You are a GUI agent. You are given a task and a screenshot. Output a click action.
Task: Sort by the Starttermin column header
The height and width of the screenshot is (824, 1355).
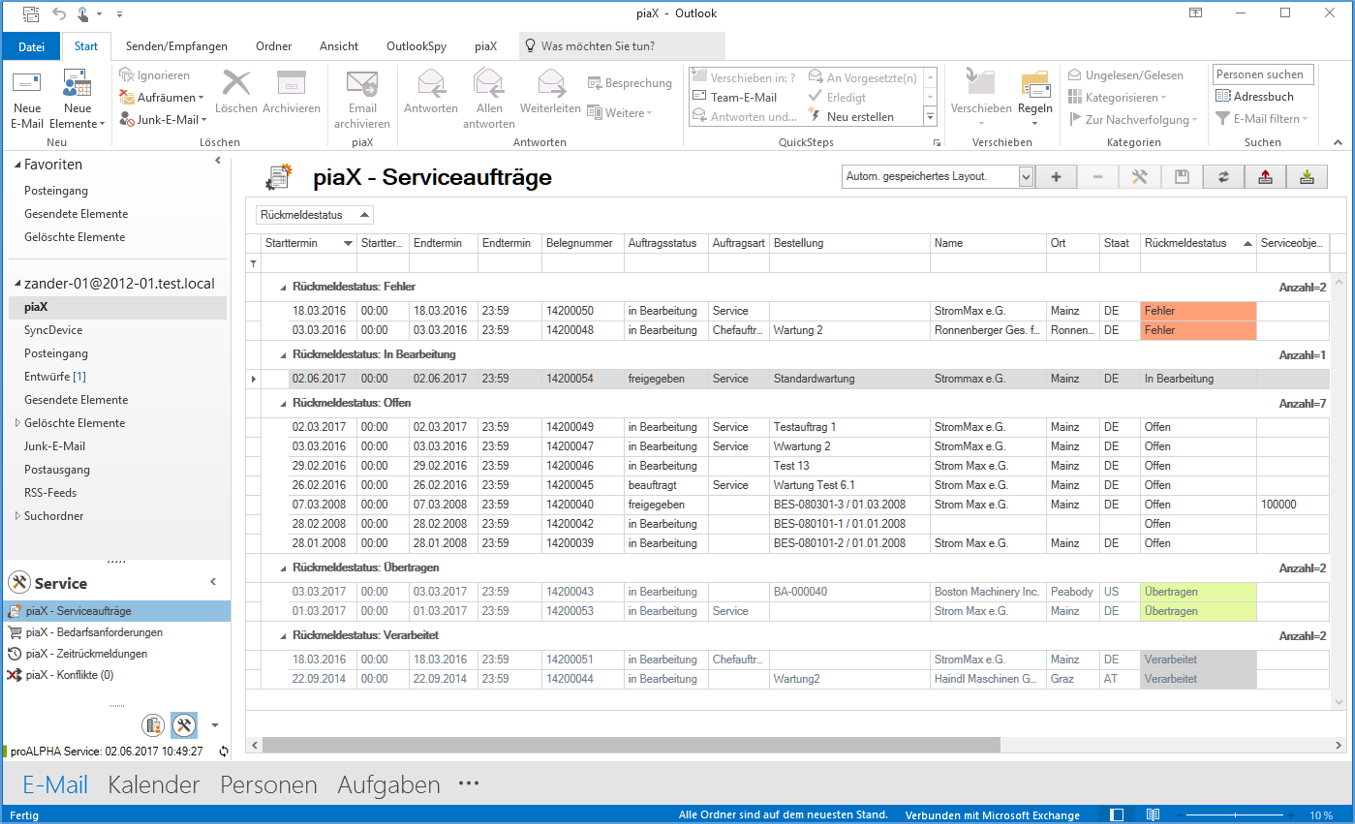(308, 243)
